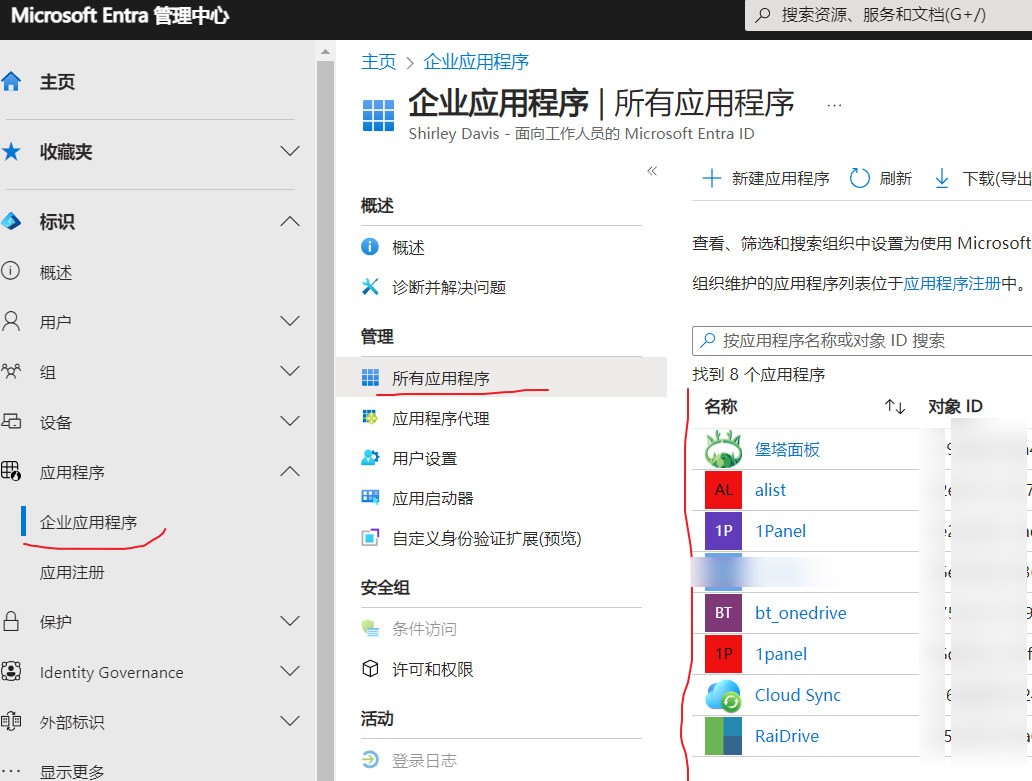
Task: Expand the 用户 submenu chevron
Action: [x=290, y=321]
